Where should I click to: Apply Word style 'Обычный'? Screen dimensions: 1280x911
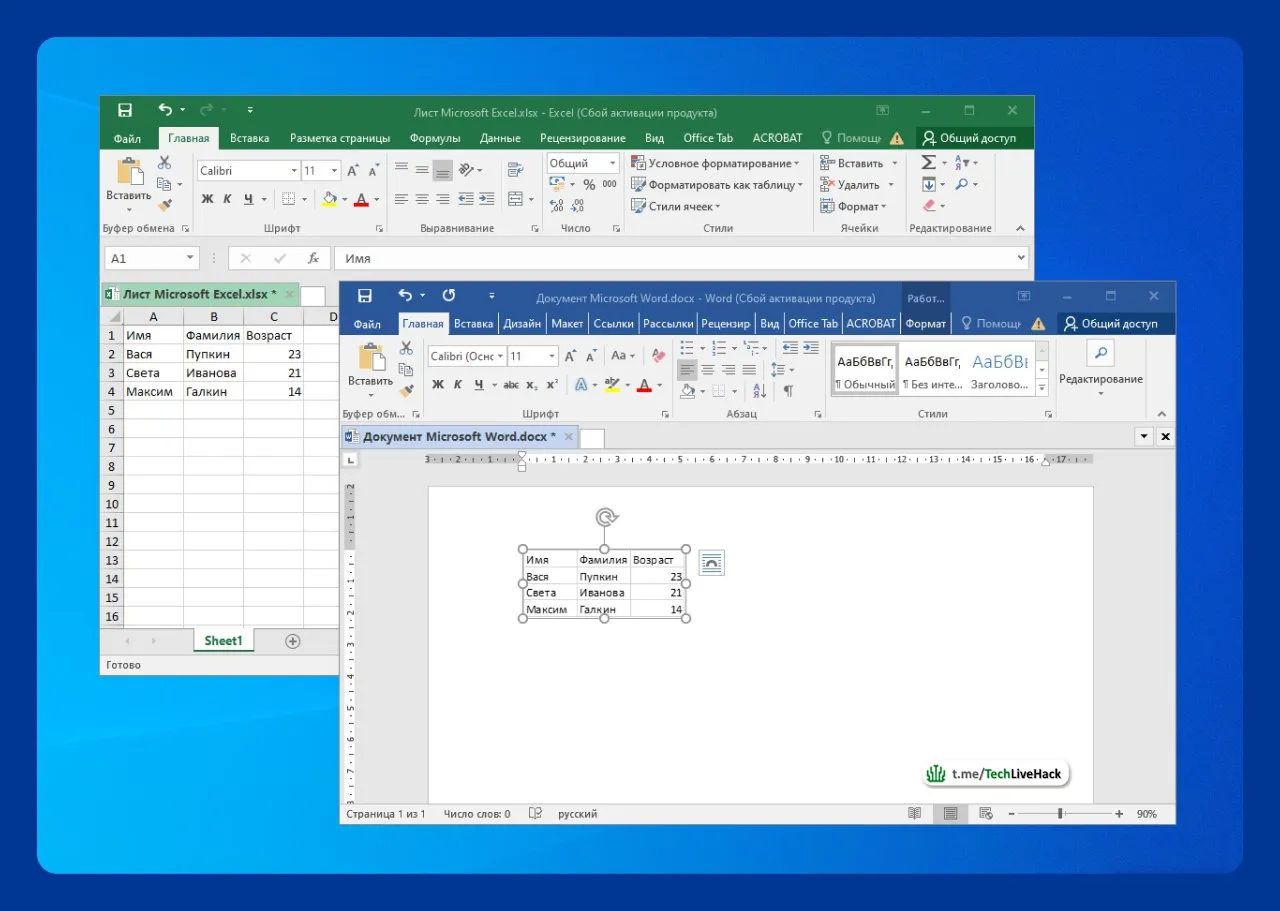pyautogui.click(x=865, y=369)
